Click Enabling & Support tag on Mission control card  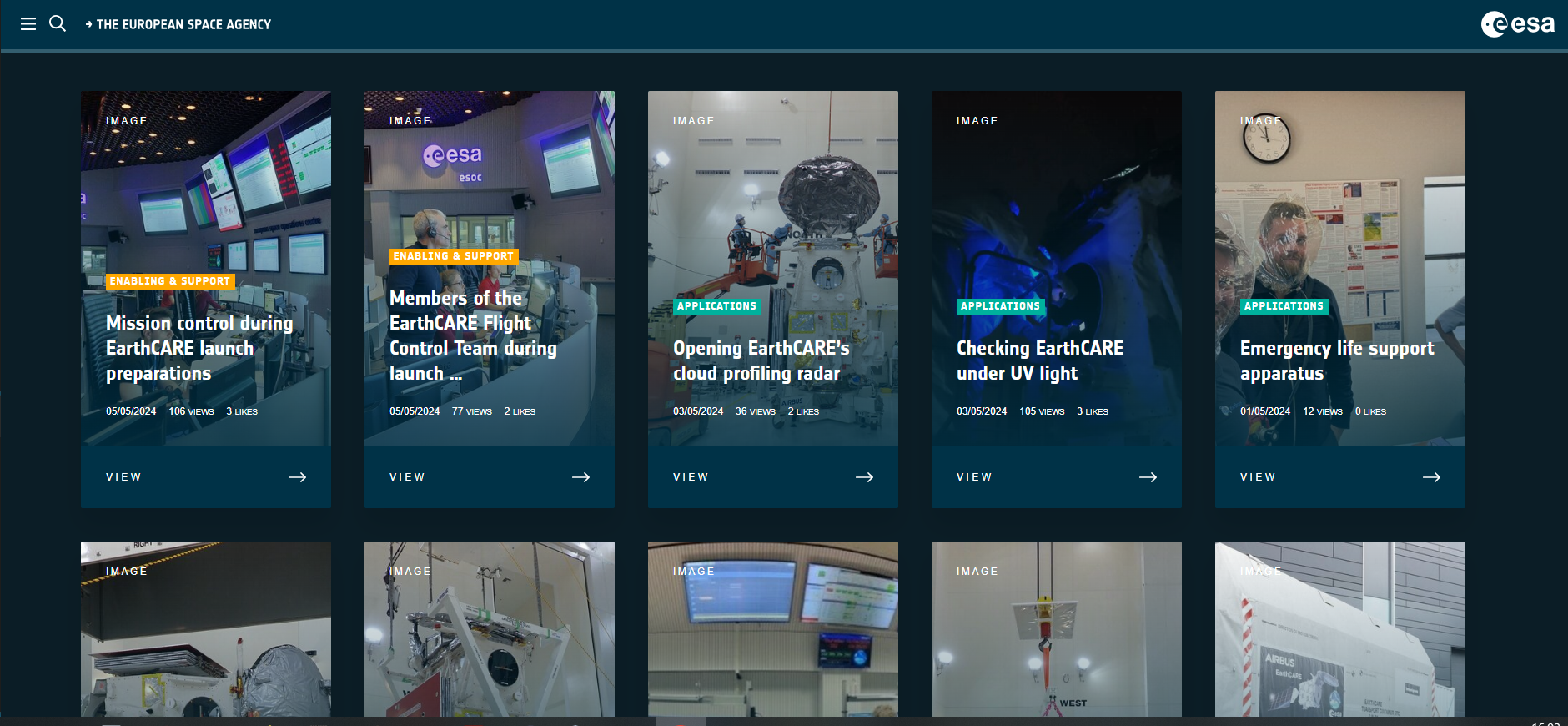click(x=170, y=281)
